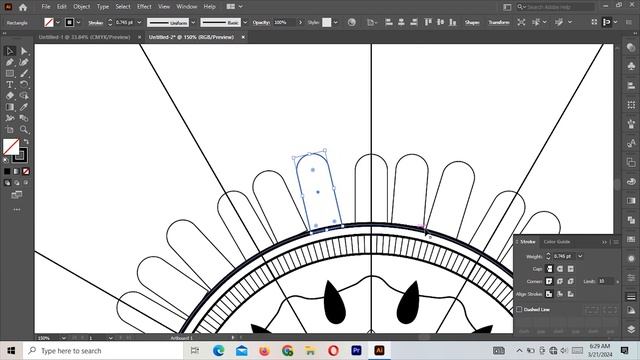Click the Stroke label link
The height and width of the screenshot is (360, 640).
click(95, 23)
